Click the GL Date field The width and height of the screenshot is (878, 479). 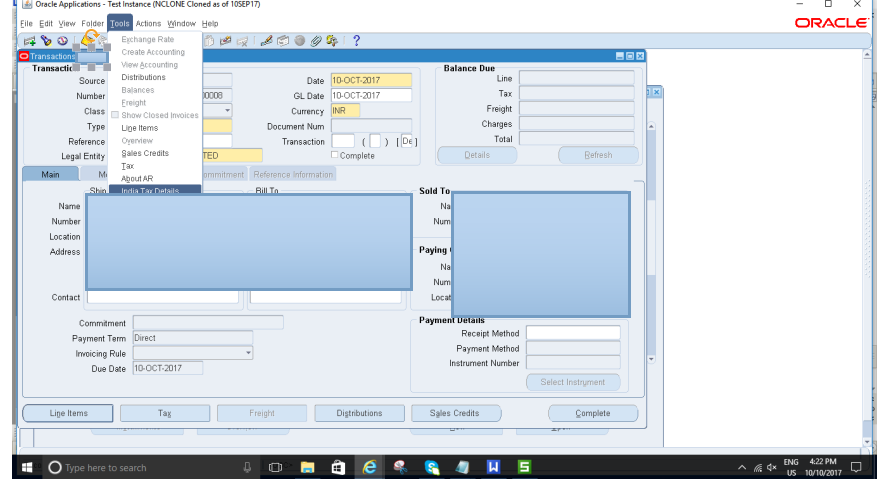coord(371,96)
